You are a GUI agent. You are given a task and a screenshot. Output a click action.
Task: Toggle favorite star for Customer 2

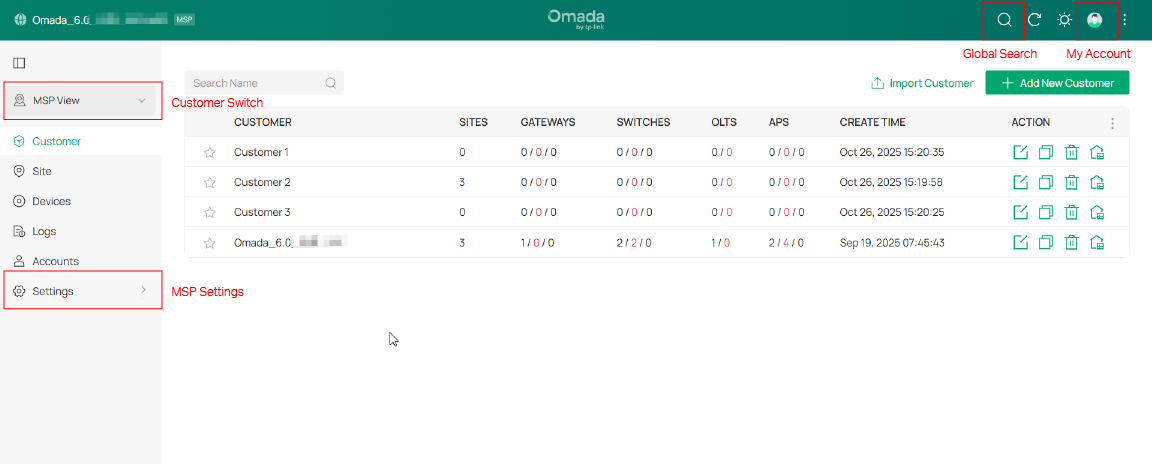point(210,183)
